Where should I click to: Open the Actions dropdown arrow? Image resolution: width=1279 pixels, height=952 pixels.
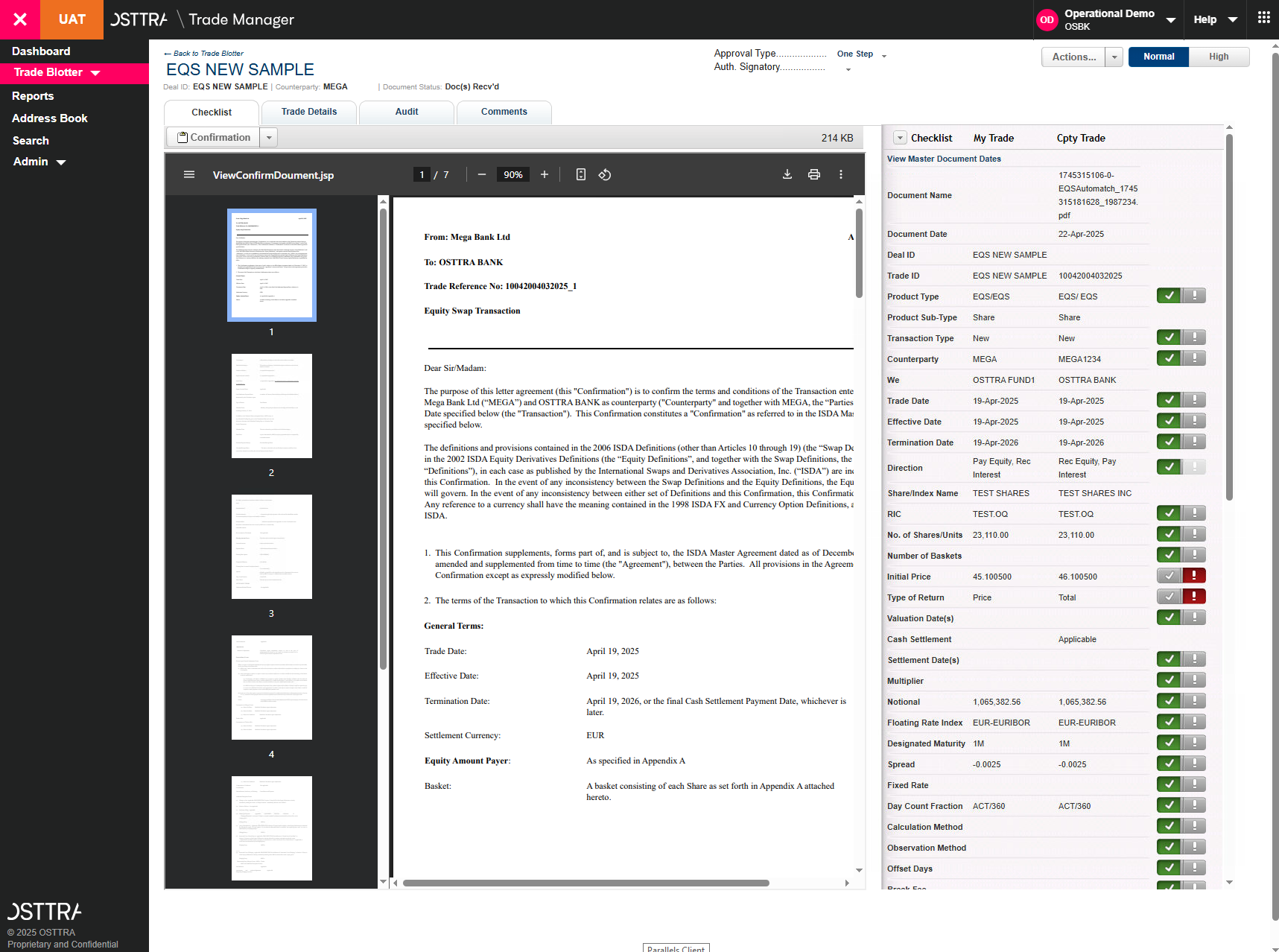(1114, 57)
